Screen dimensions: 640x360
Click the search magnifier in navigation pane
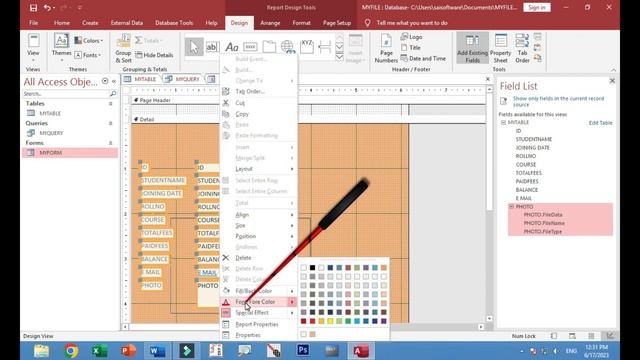coord(113,93)
